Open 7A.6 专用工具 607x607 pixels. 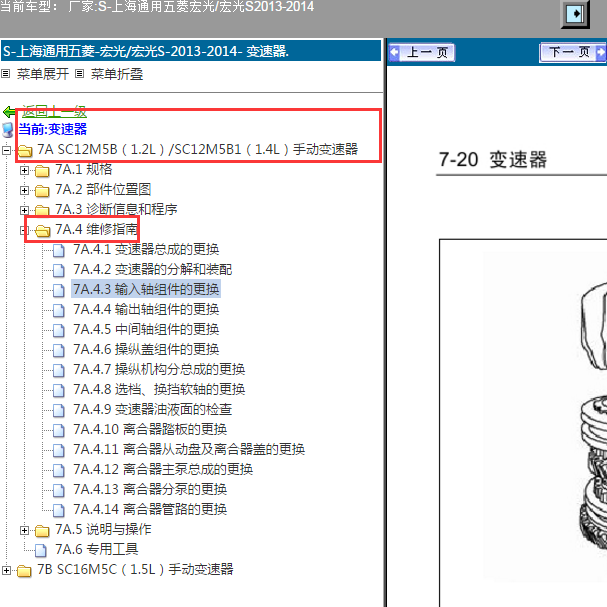point(96,549)
